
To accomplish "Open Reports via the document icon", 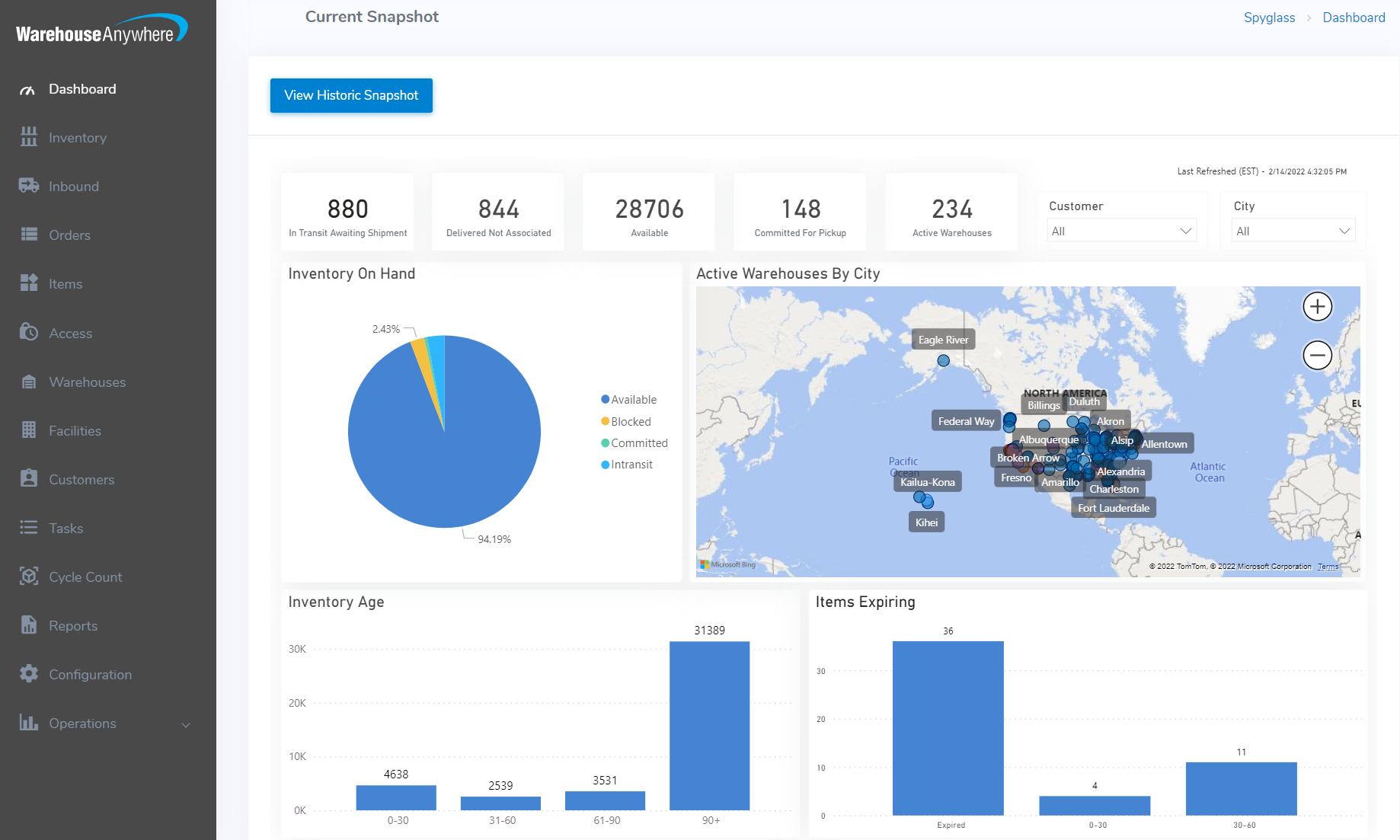I will (29, 625).
